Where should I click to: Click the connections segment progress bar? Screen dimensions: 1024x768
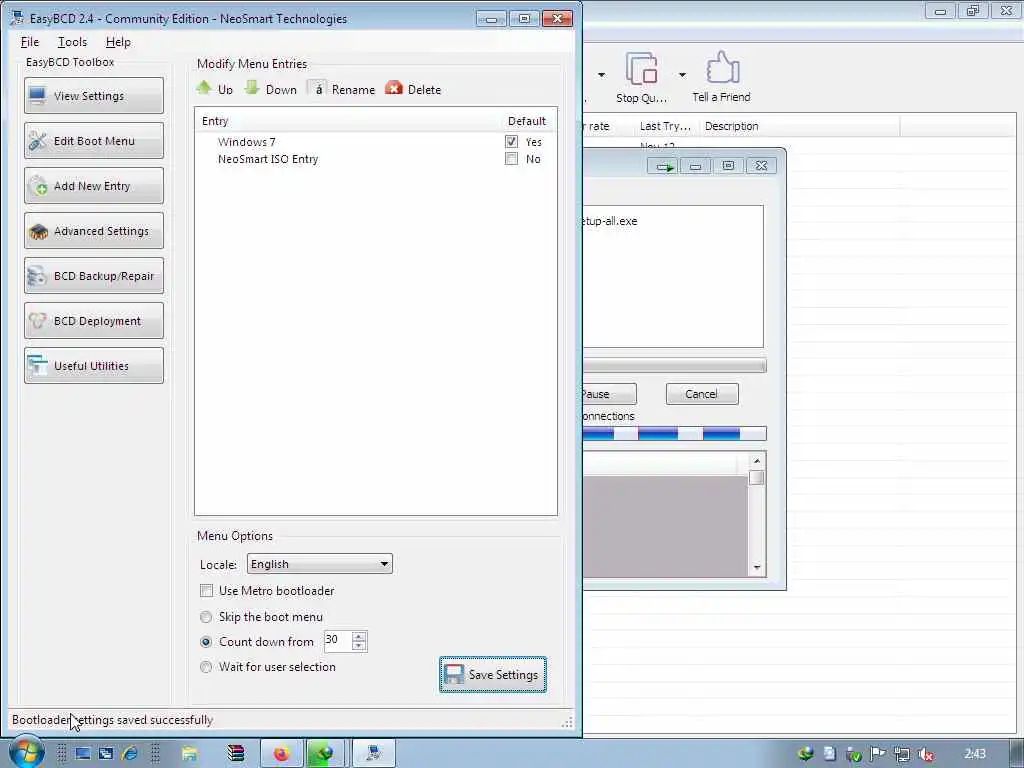[674, 433]
